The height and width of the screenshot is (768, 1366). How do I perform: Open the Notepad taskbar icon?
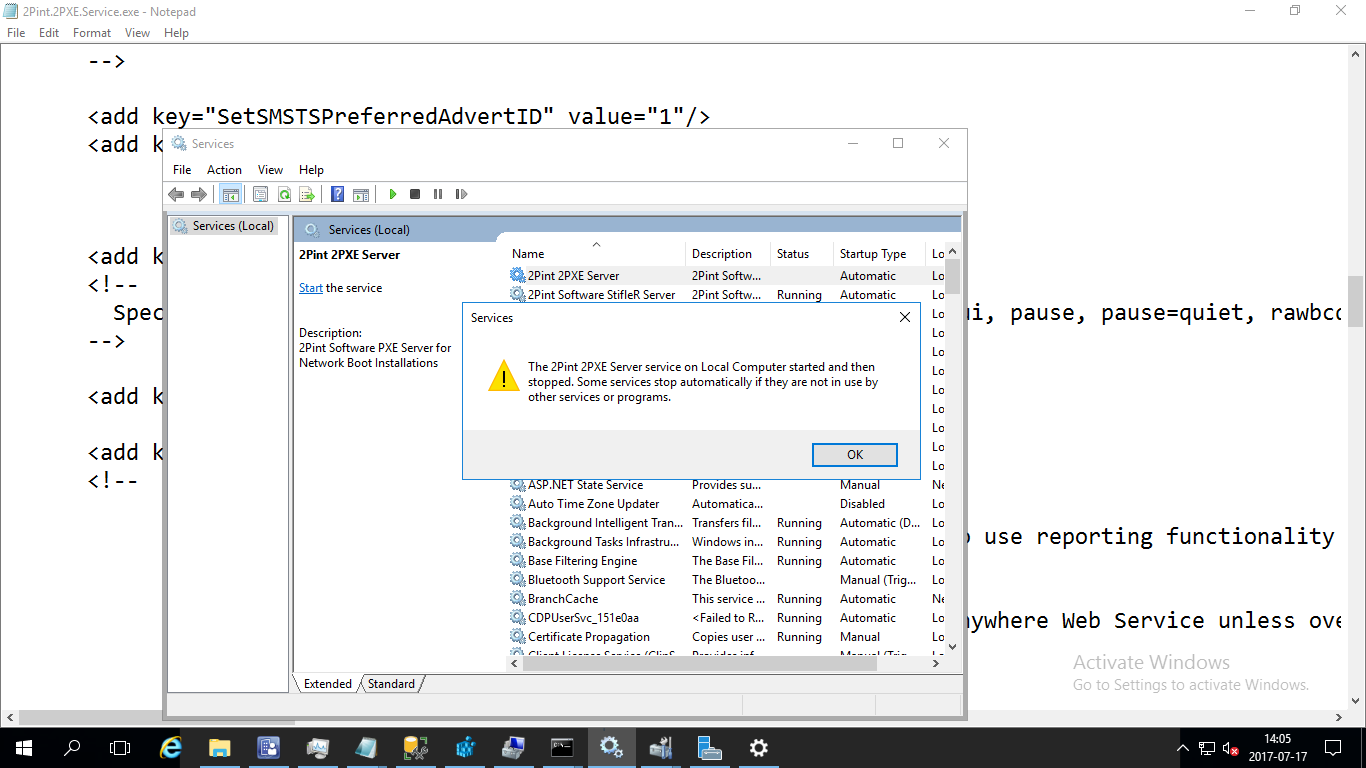tap(366, 747)
